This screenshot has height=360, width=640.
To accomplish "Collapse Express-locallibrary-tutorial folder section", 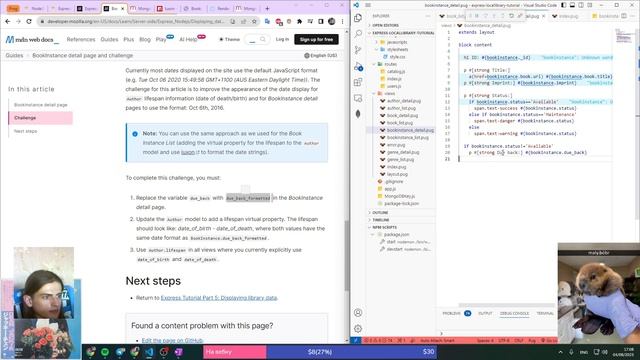I will (x=402, y=33).
